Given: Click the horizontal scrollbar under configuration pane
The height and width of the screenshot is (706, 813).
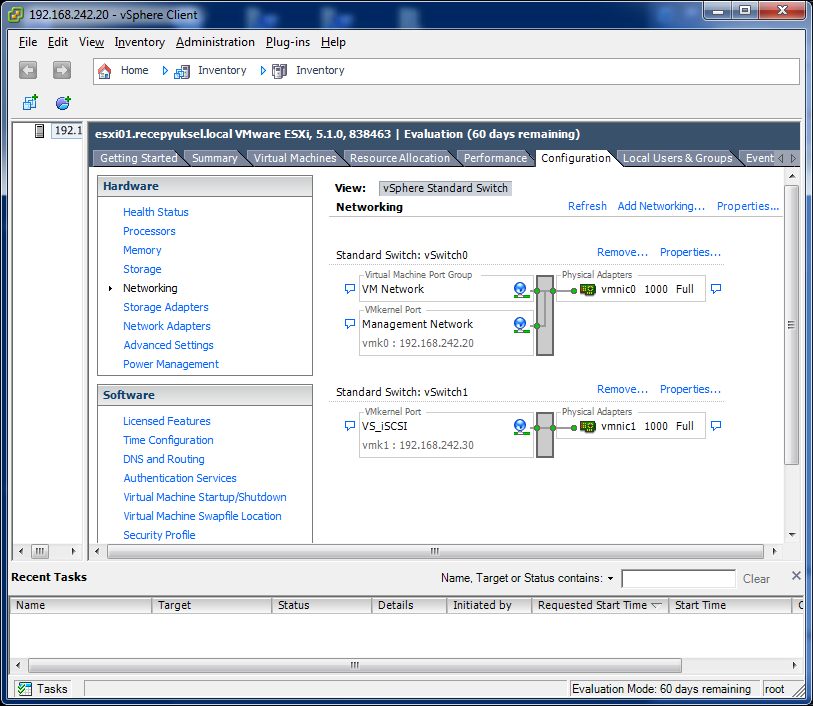Looking at the screenshot, I should tap(435, 551).
